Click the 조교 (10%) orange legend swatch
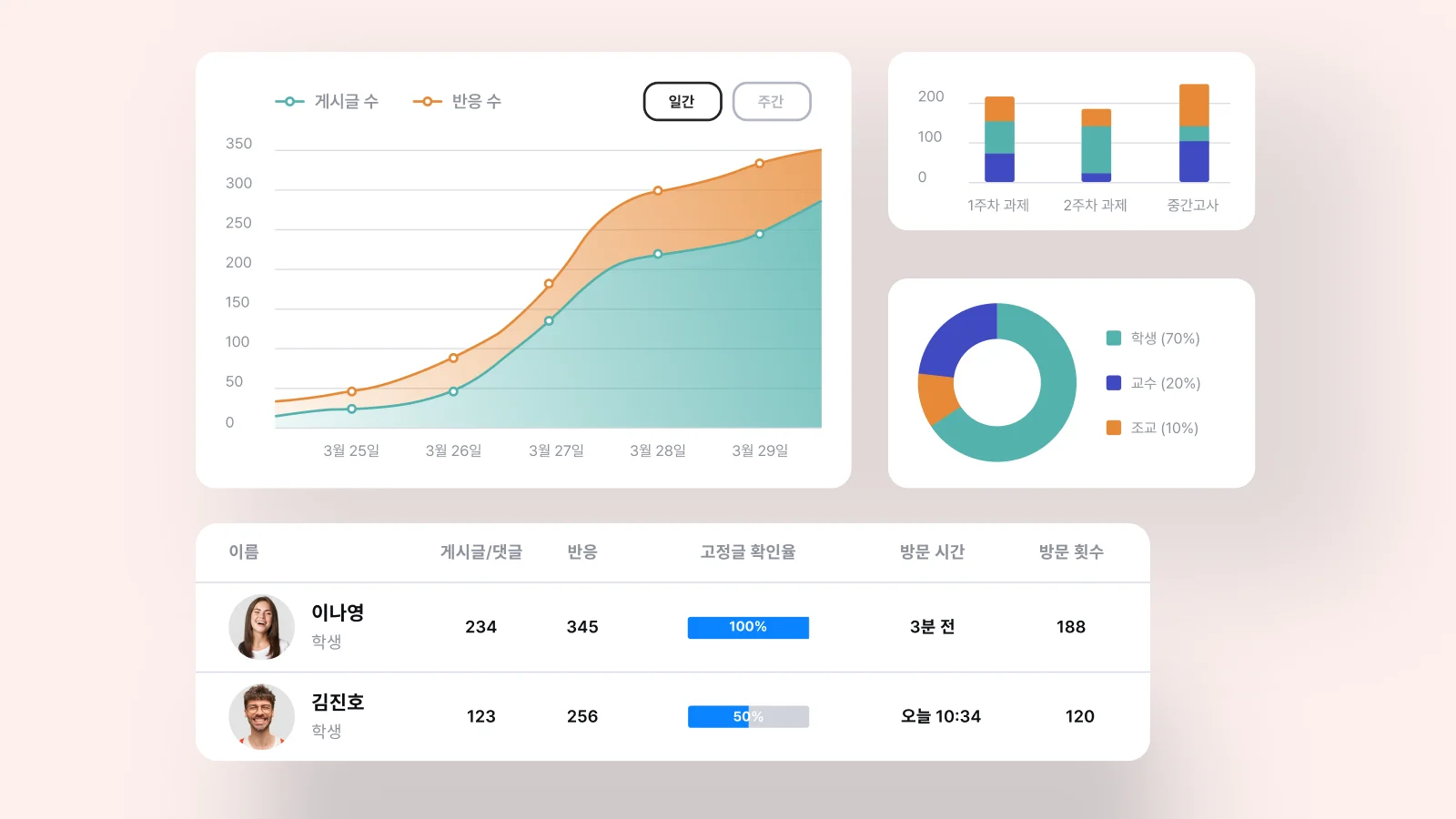The image size is (1456, 819). click(x=1114, y=428)
